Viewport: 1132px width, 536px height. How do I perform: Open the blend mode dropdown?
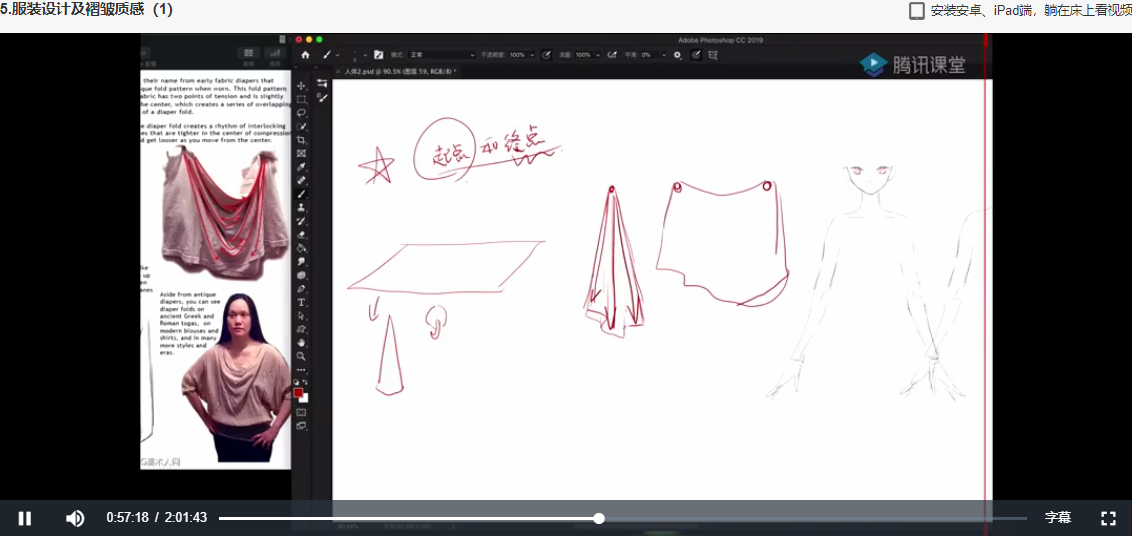[441, 55]
